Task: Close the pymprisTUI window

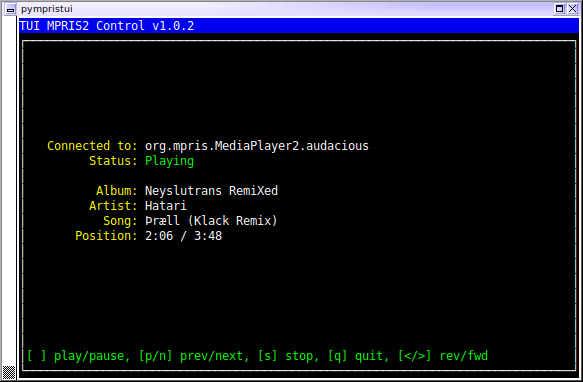Action: (573, 9)
